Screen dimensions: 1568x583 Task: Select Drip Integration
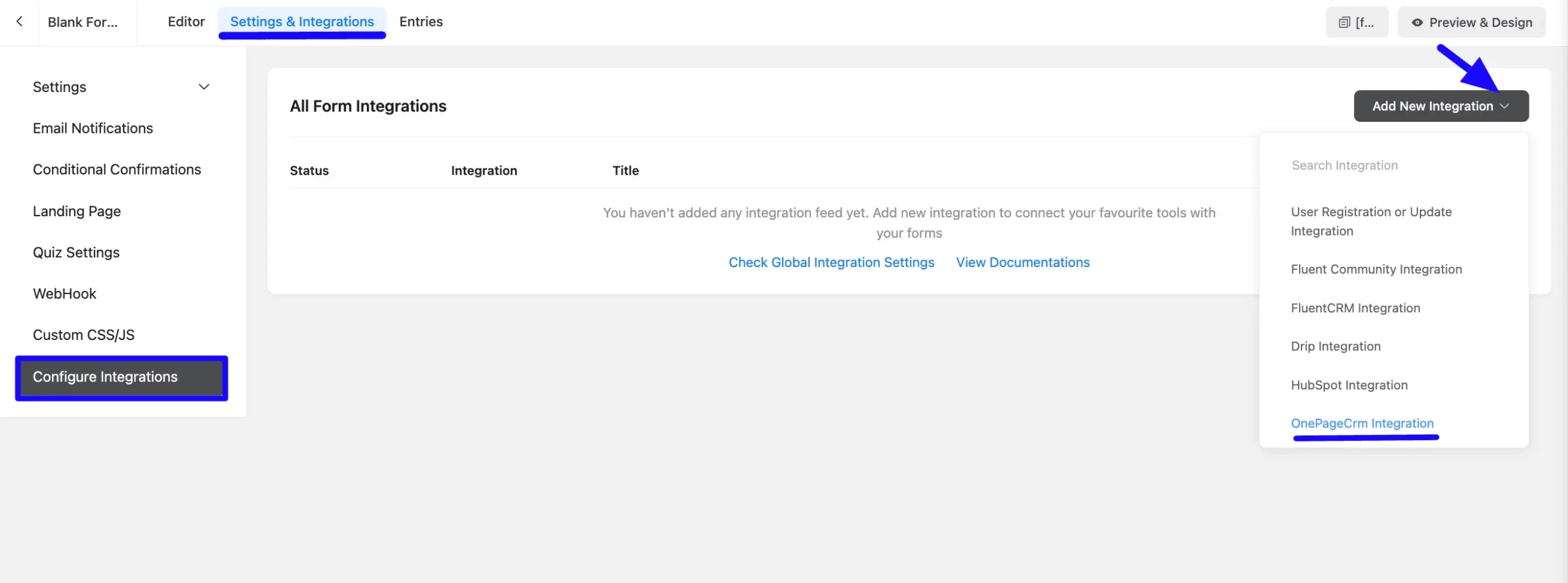[1336, 346]
